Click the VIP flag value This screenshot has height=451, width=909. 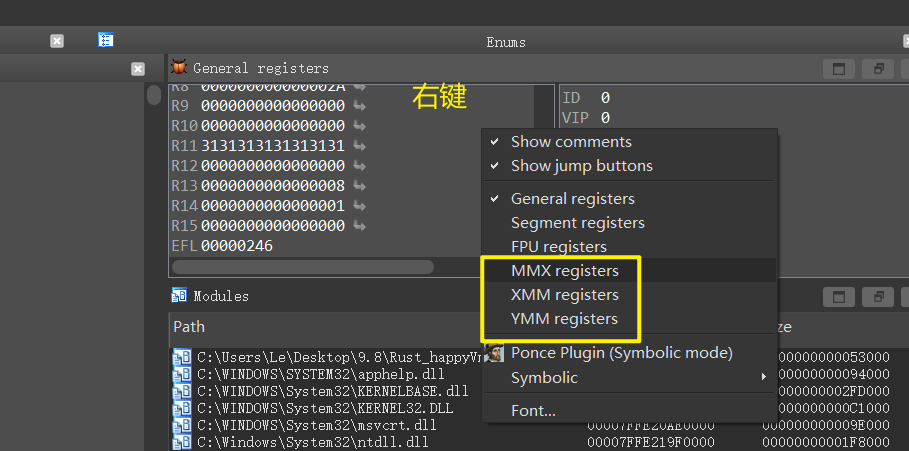point(605,118)
